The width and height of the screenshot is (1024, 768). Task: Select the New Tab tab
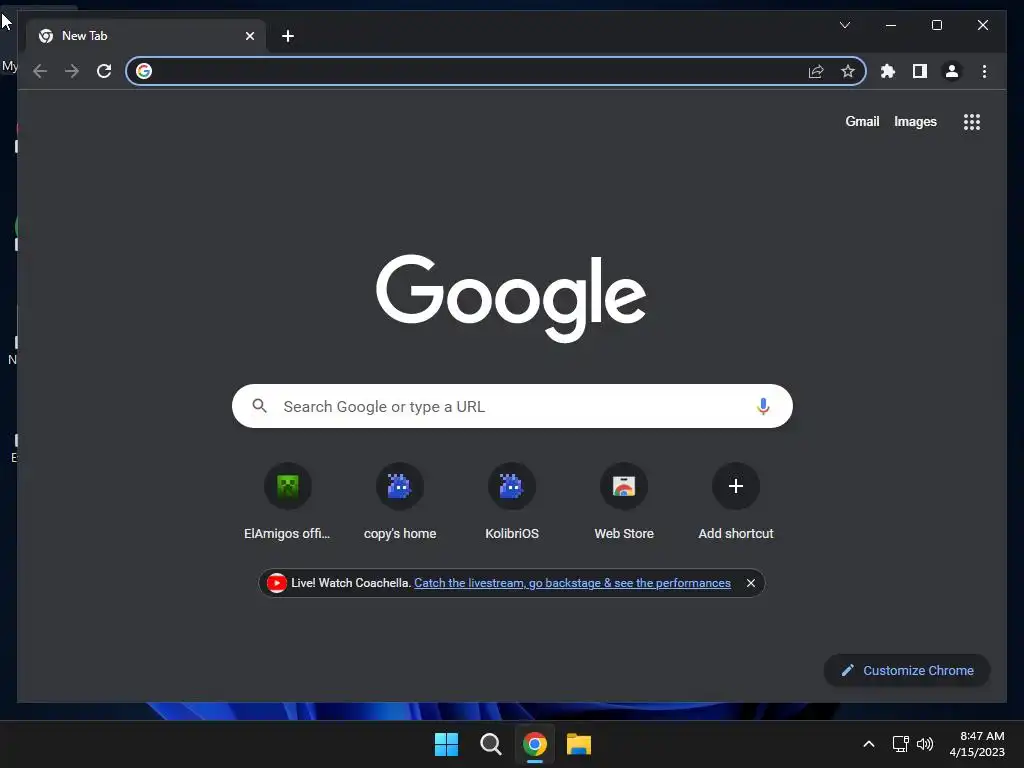[146, 36]
